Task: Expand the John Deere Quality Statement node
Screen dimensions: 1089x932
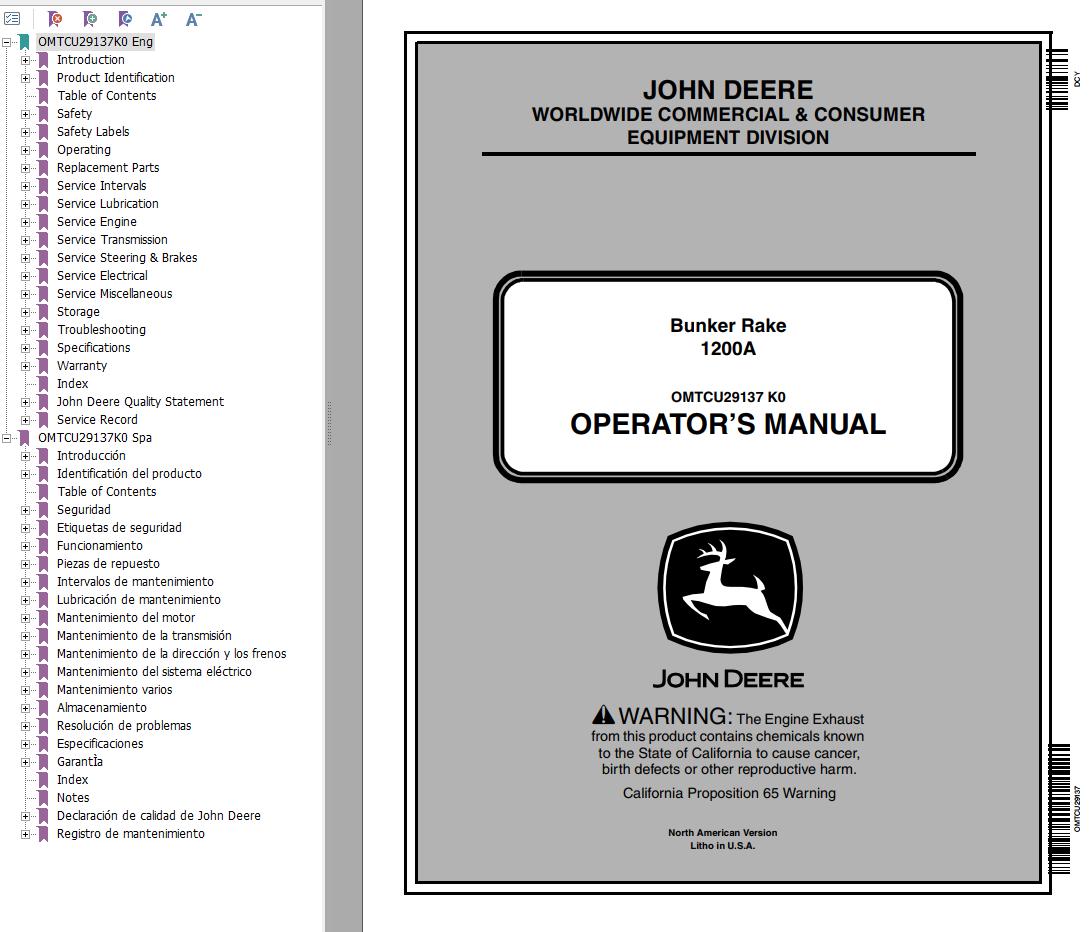Action: coord(25,402)
